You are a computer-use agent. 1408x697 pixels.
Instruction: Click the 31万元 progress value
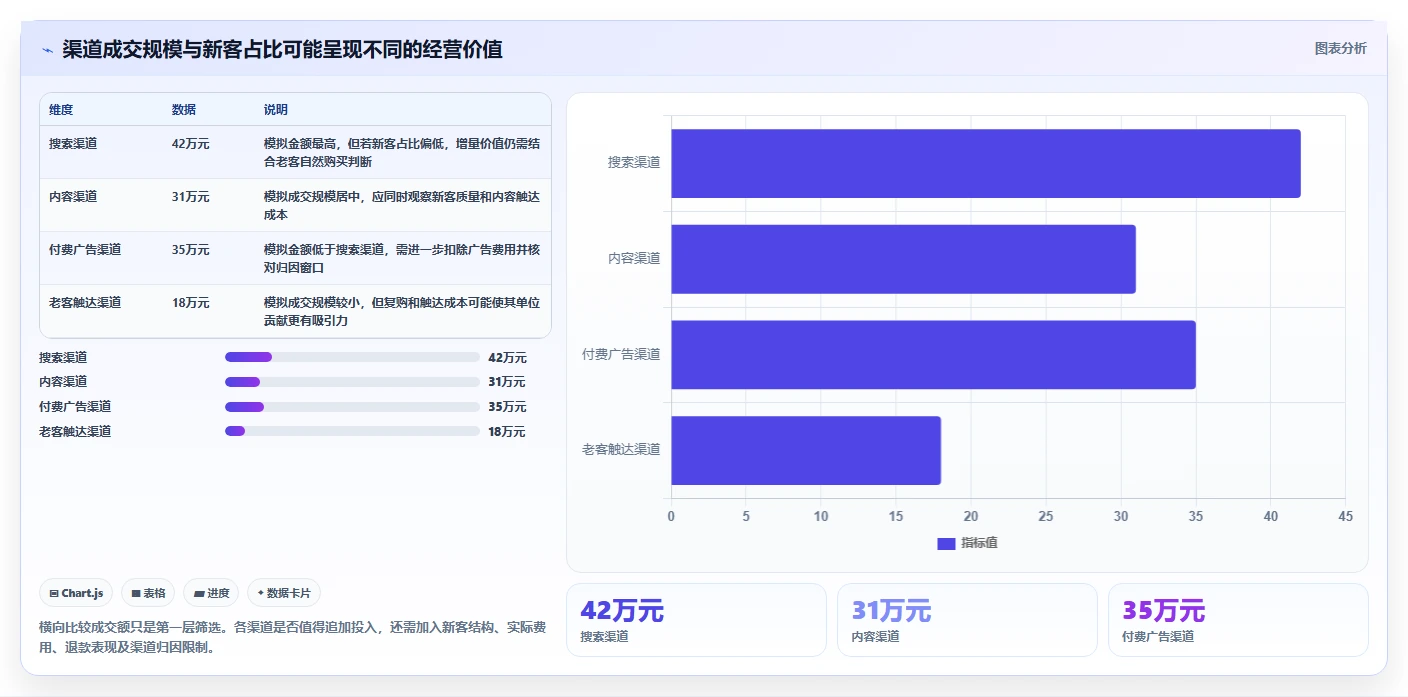(507, 382)
